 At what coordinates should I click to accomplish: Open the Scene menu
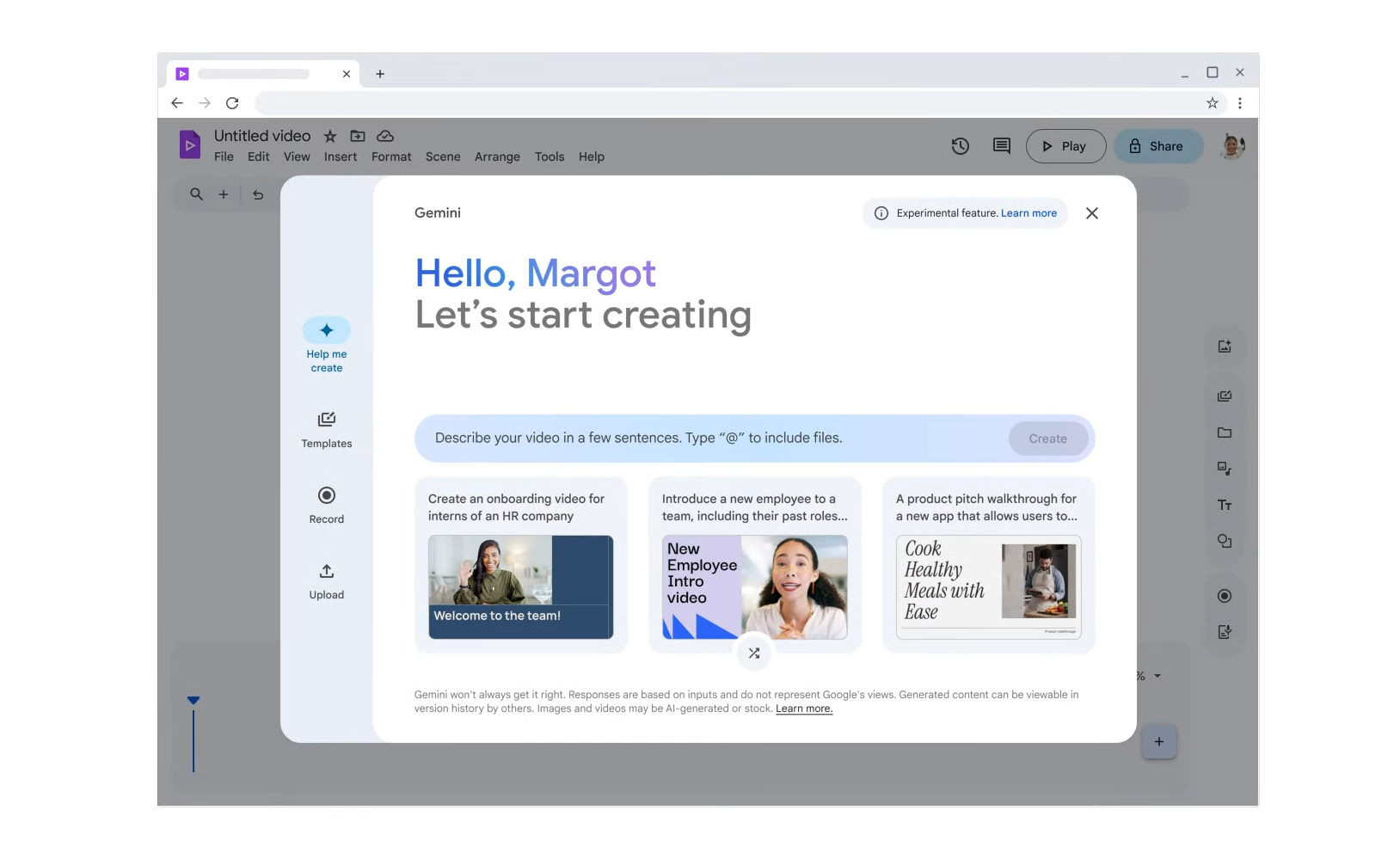(443, 157)
